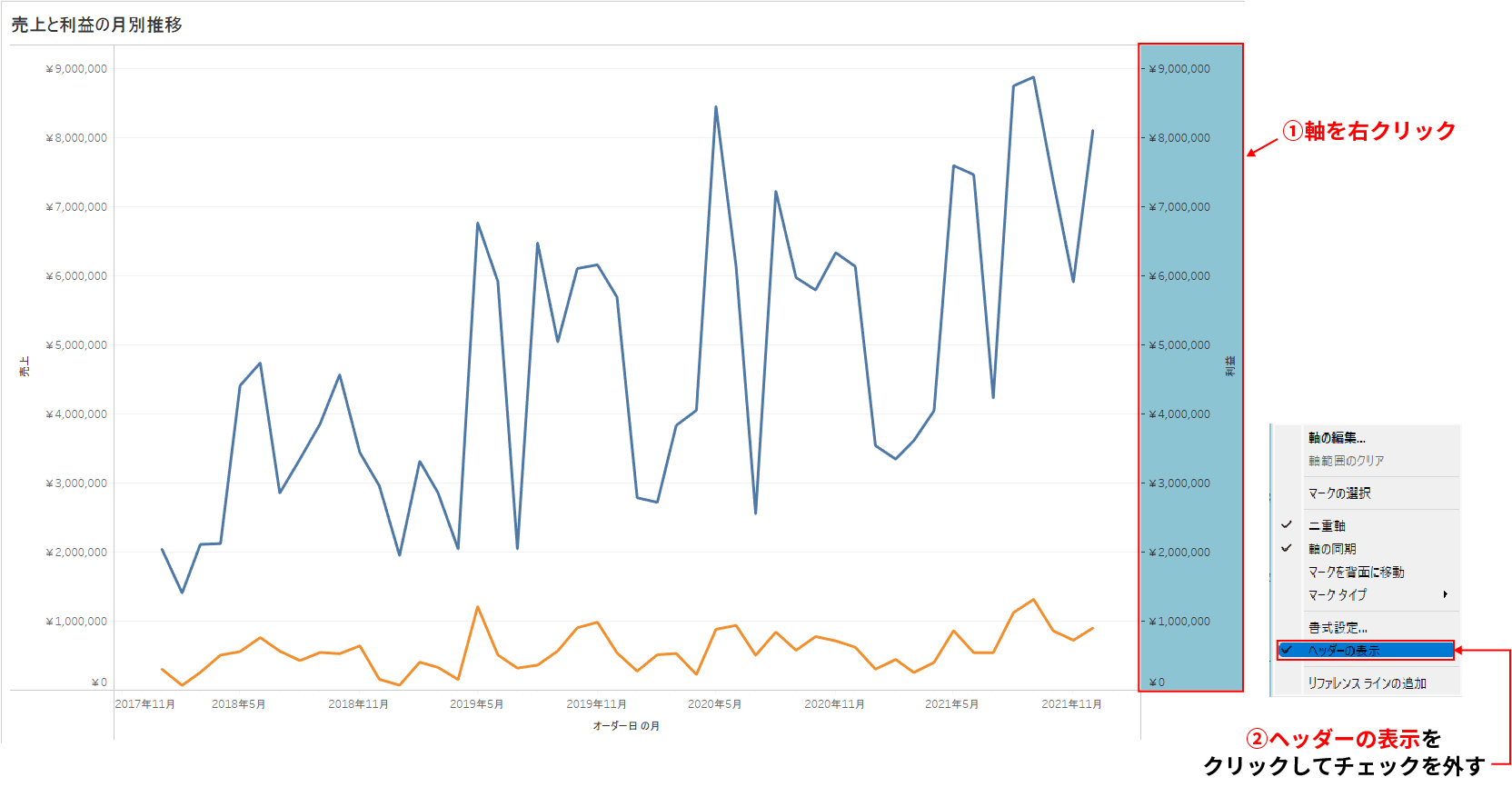Click ¥8,000,000 on the right 利益 axis

pyautogui.click(x=1179, y=138)
